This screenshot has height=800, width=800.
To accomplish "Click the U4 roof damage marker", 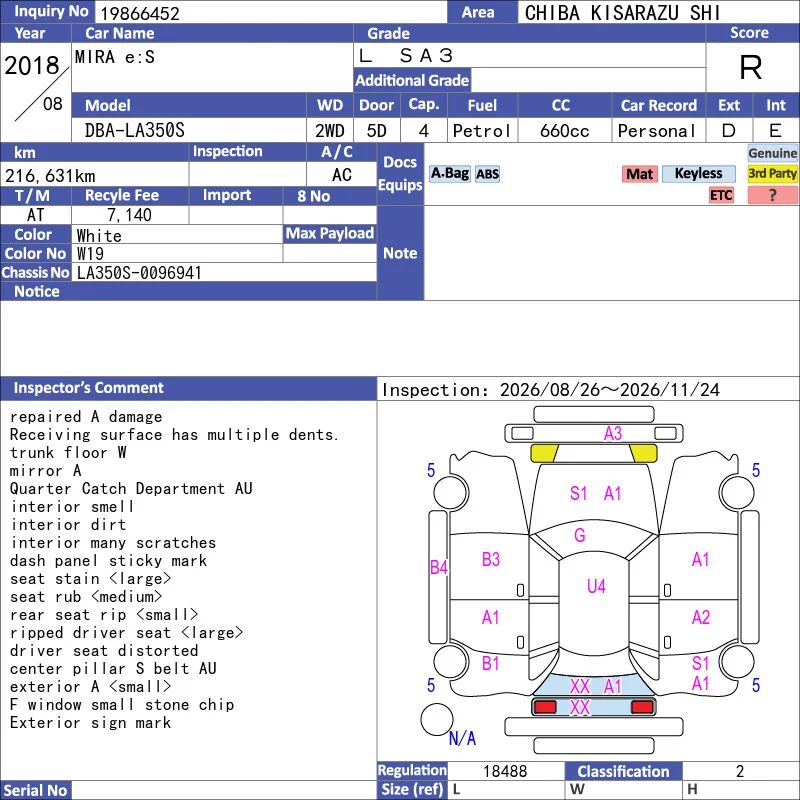I will coord(596,586).
